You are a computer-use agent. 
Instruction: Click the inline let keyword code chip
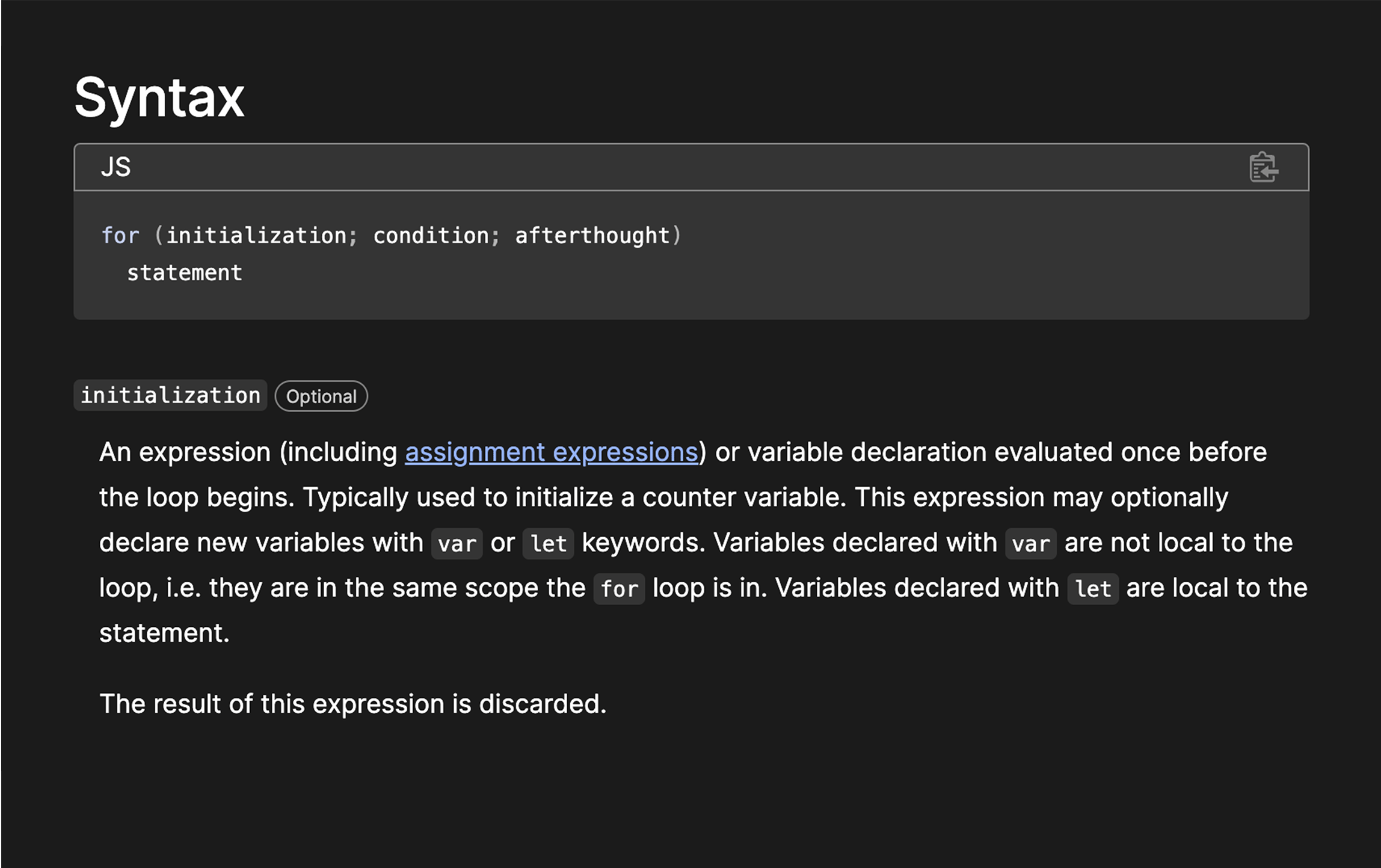point(548,543)
